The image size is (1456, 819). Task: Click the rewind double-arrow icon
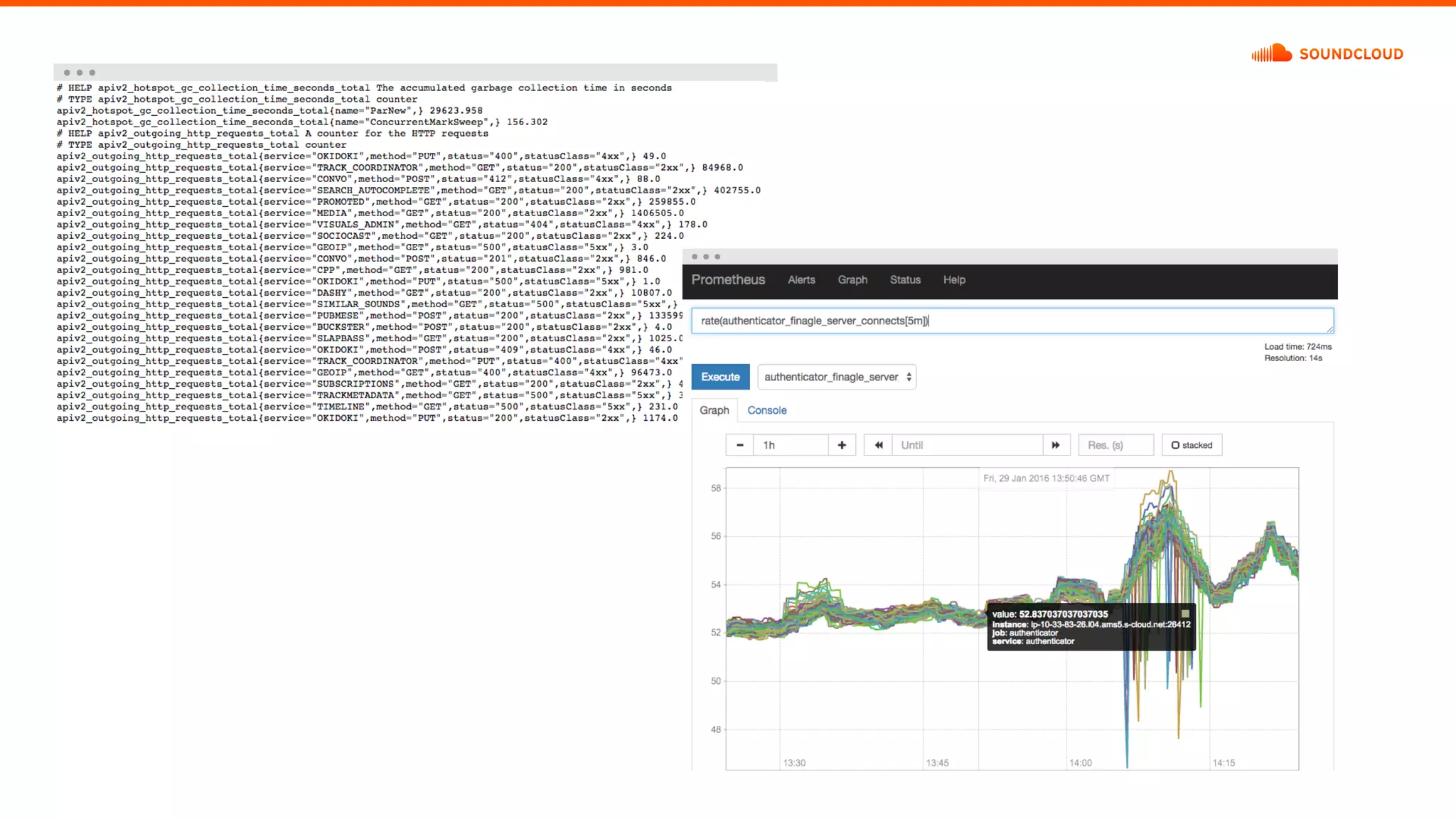[879, 445]
